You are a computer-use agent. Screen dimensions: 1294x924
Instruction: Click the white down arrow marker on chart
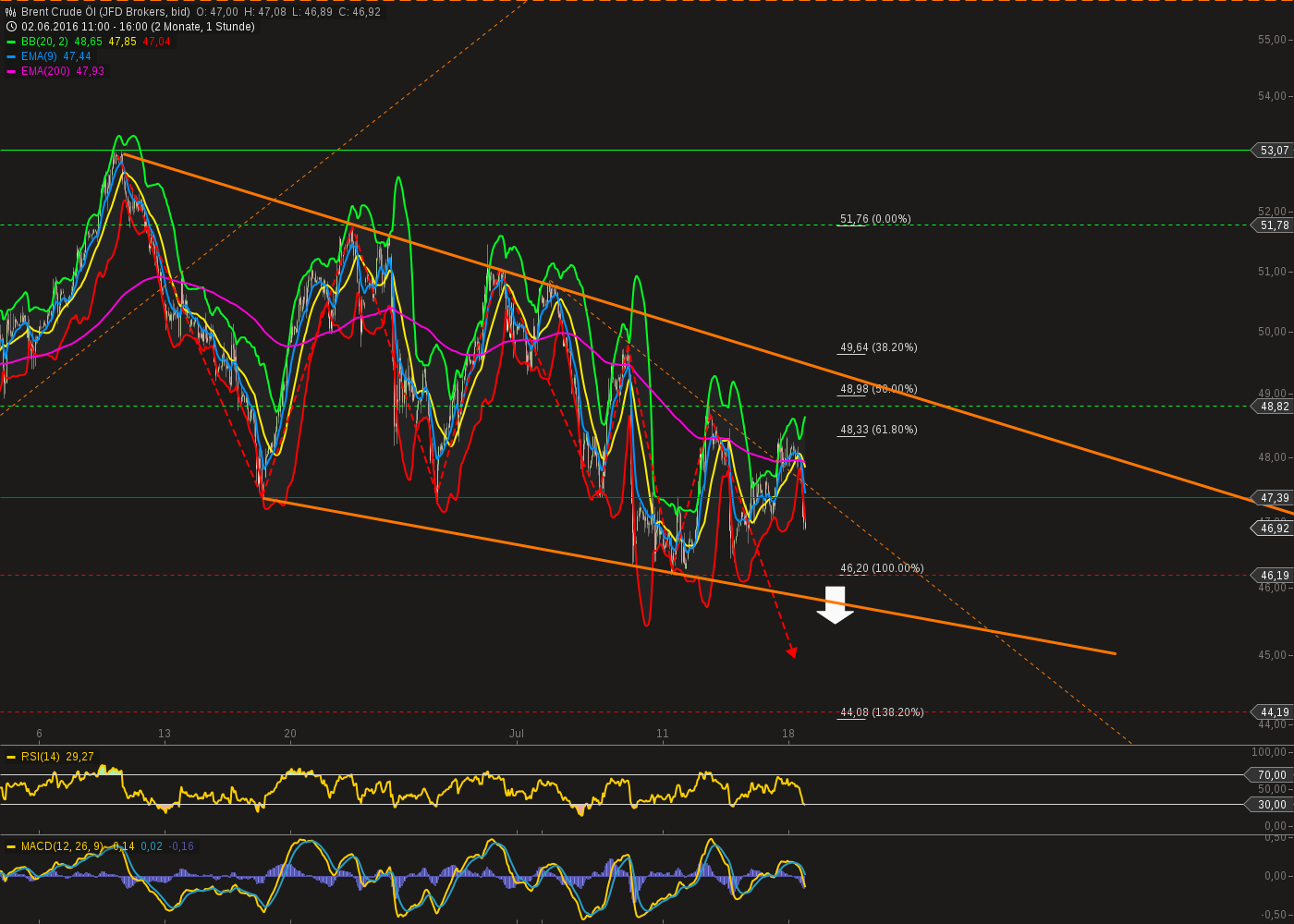pos(836,605)
